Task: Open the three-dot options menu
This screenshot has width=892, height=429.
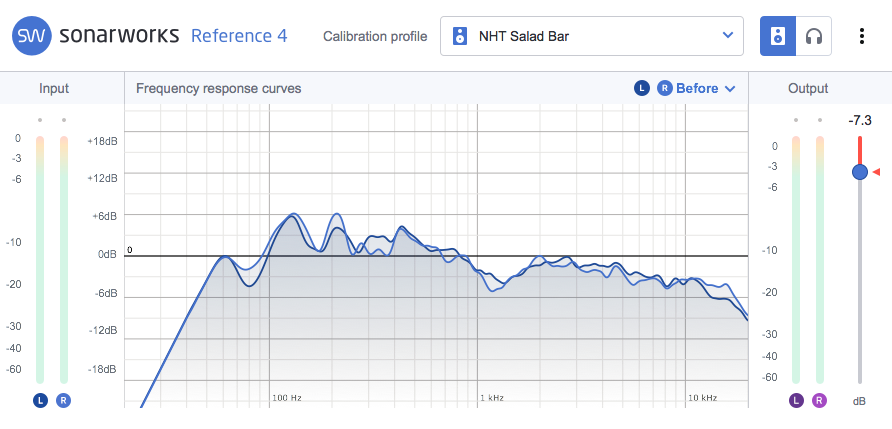Action: pos(862,36)
